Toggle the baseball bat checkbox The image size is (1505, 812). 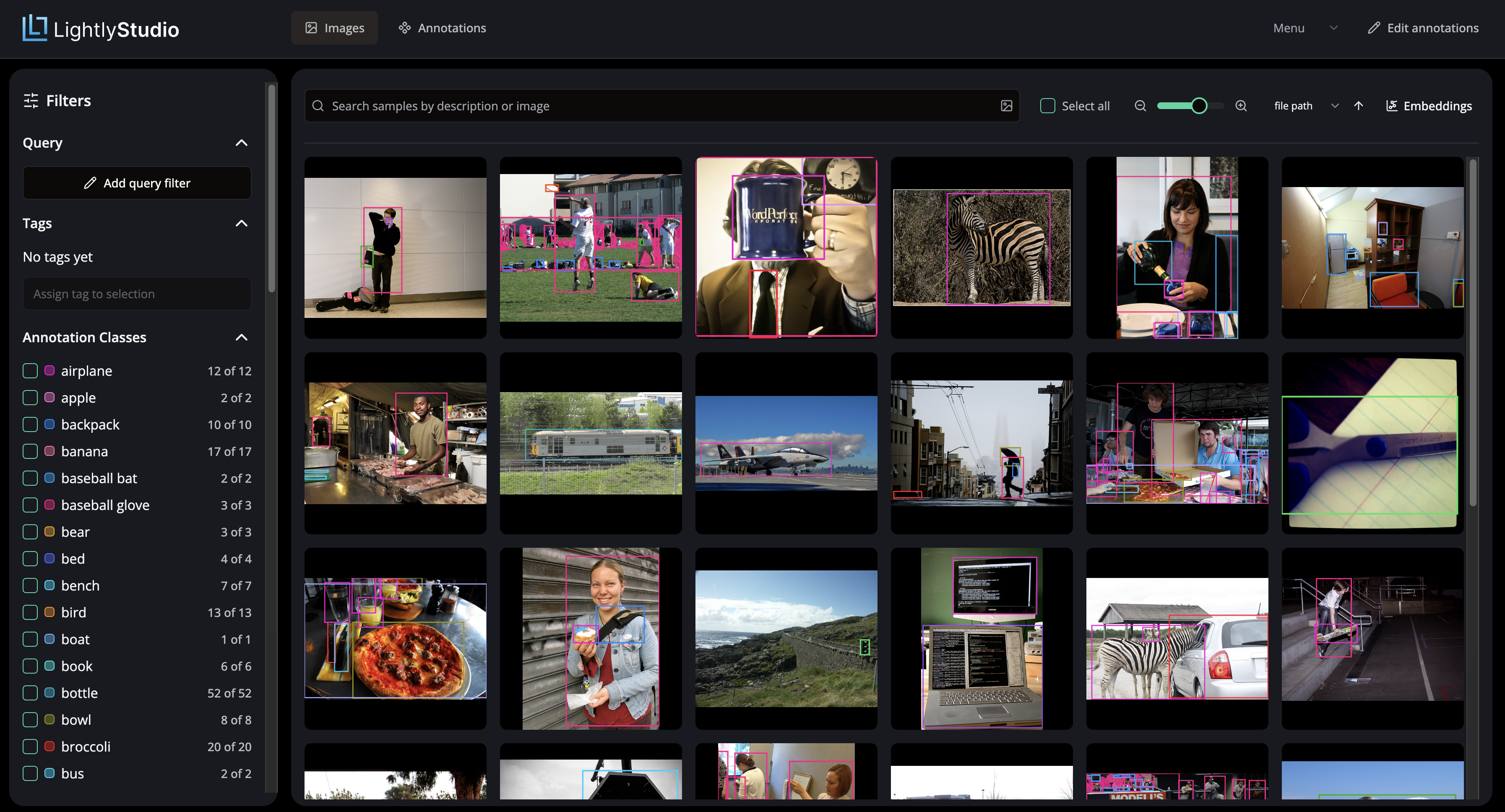(x=30, y=479)
